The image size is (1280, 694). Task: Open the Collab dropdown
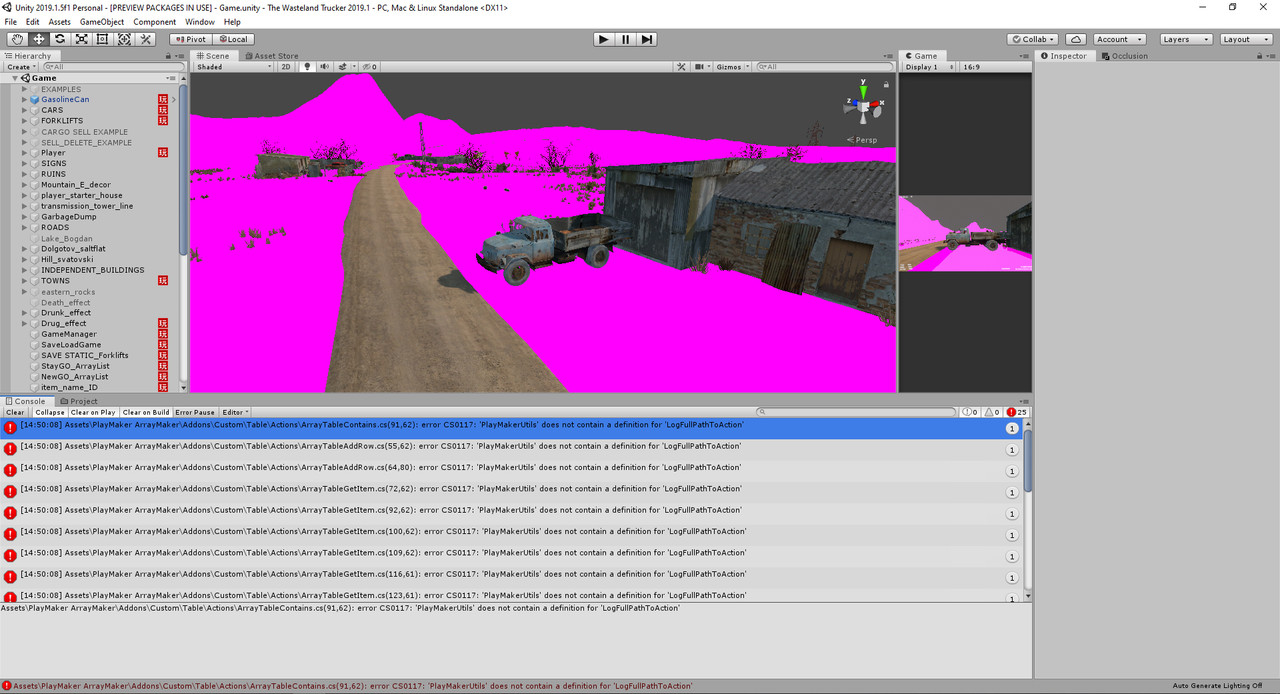[1033, 39]
